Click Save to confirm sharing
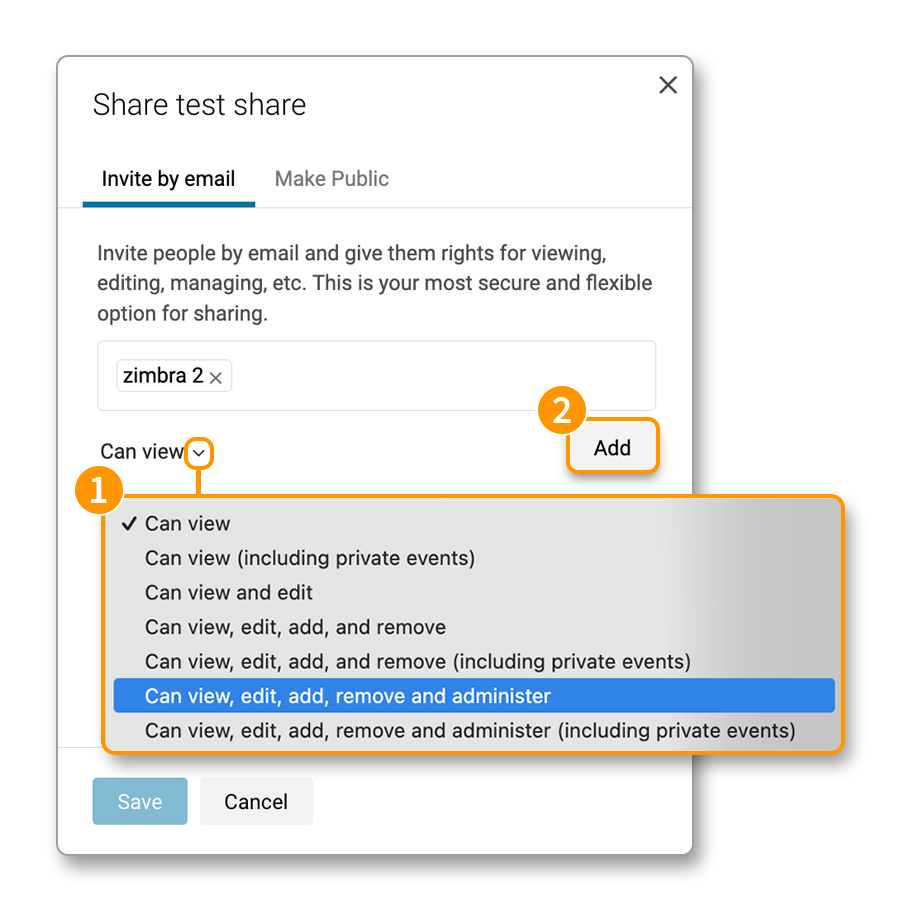The height and width of the screenshot is (900, 900). pos(139,801)
